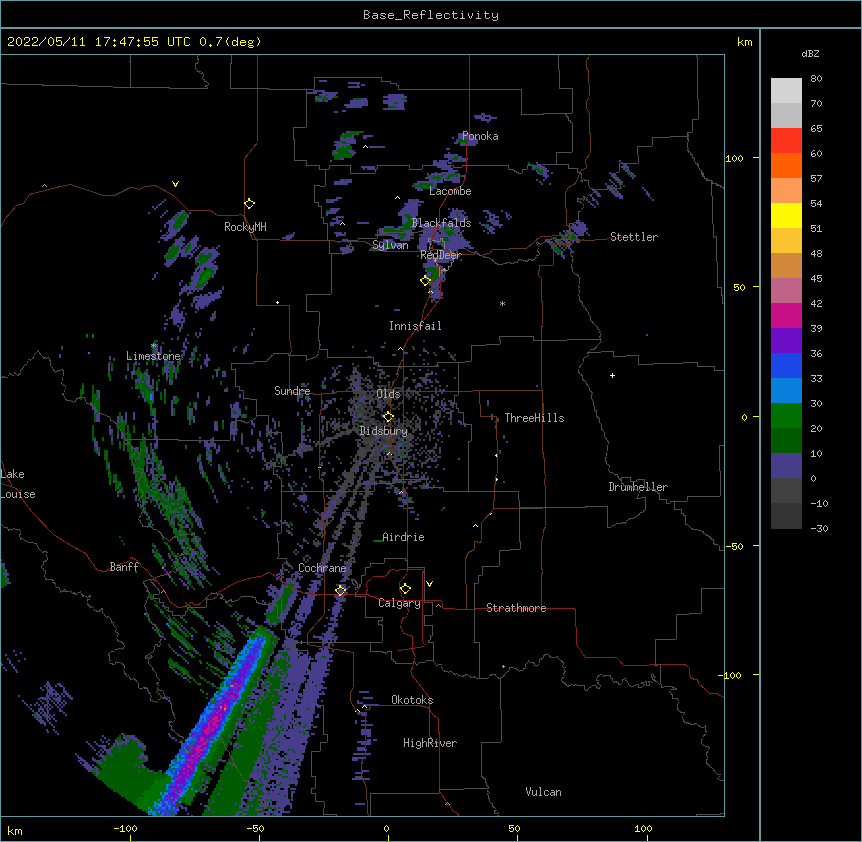Image resolution: width=862 pixels, height=842 pixels.
Task: Click the yellow V marker northwest of RockyMH
Action: click(175, 184)
